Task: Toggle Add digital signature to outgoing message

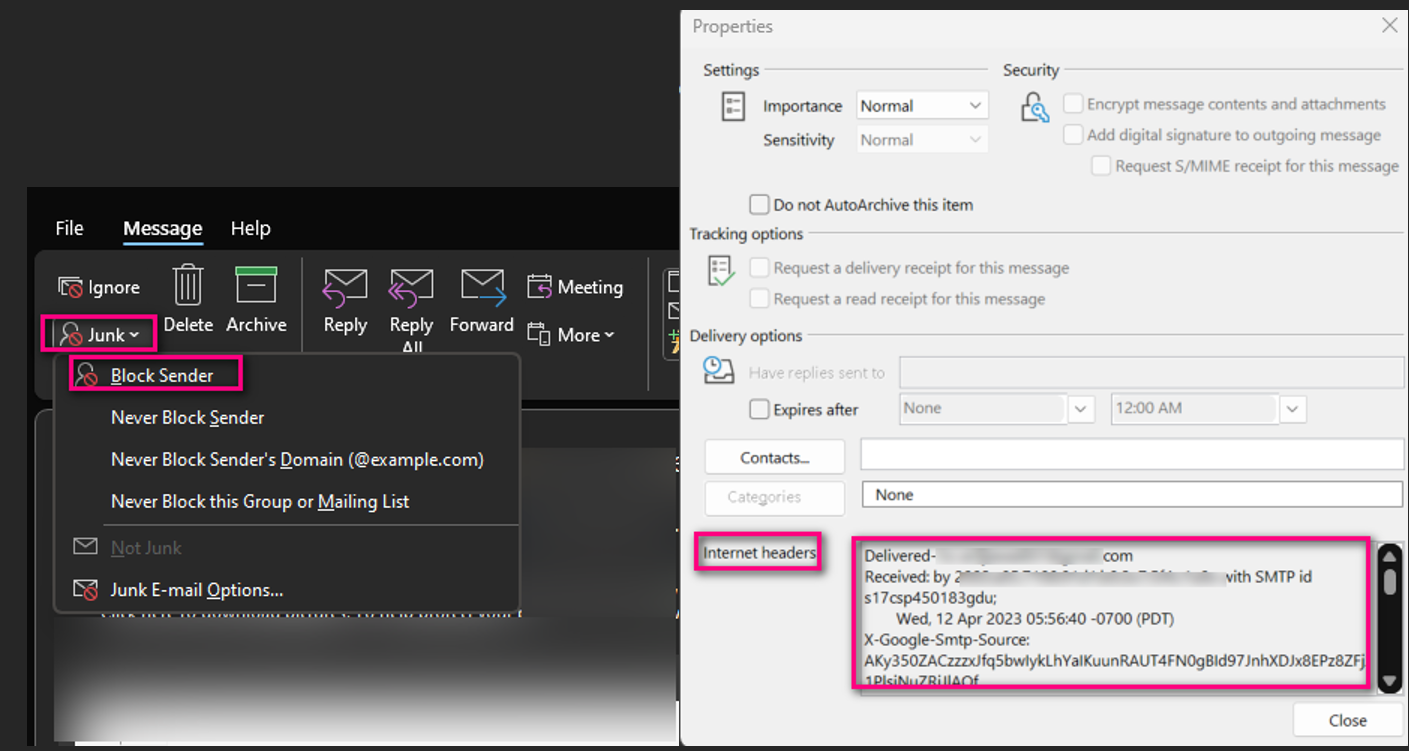Action: pos(1073,135)
